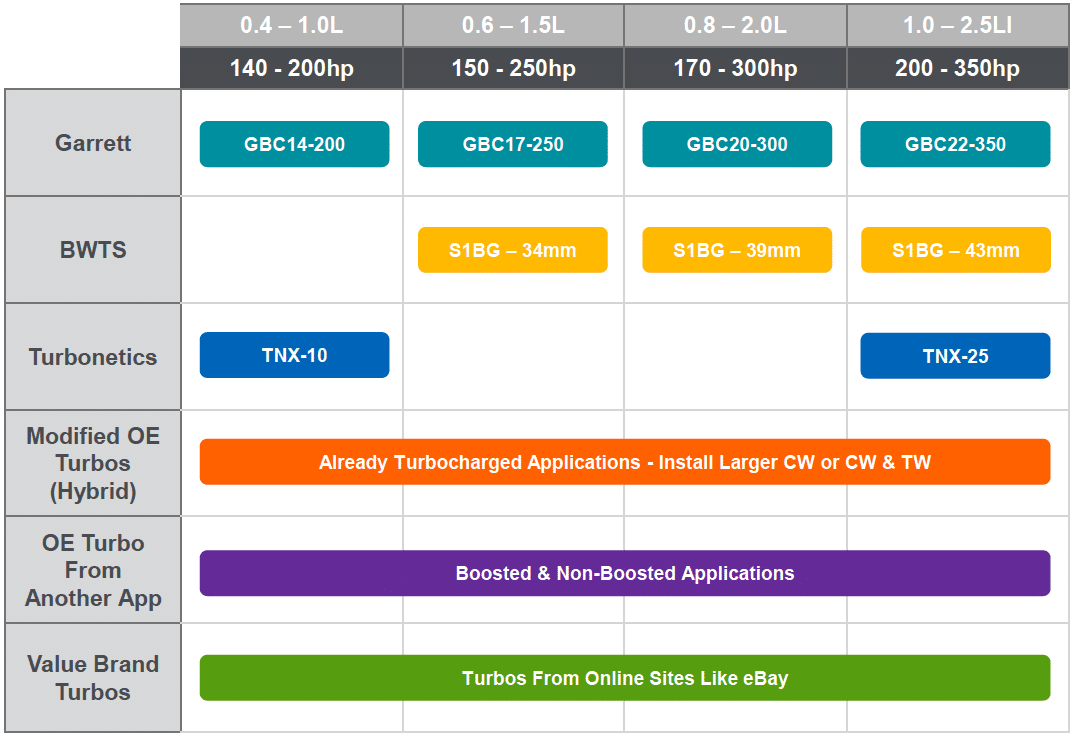Select the Turbonetics row label

(93, 357)
